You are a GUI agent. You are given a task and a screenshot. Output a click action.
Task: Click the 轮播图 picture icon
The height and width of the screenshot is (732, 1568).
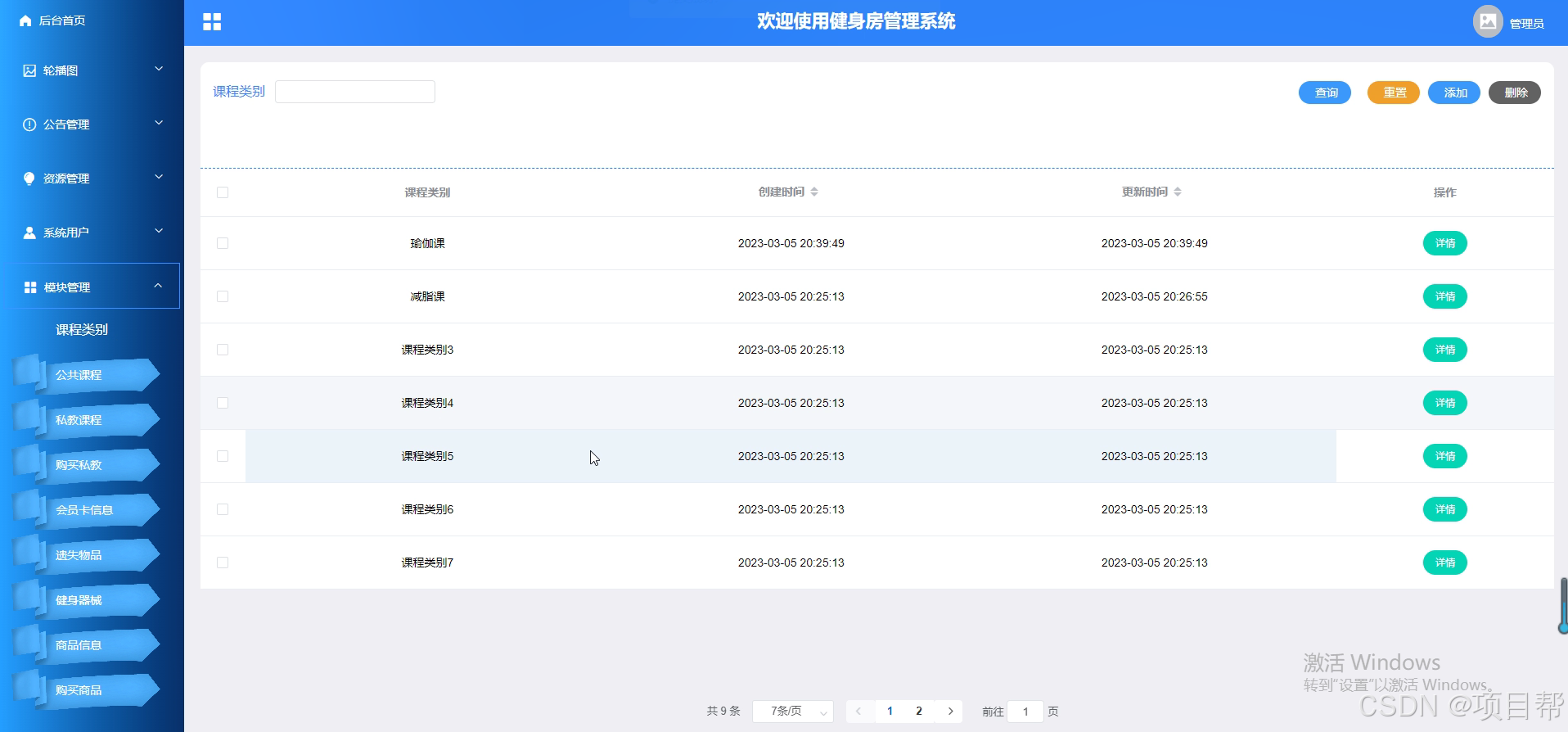point(29,70)
